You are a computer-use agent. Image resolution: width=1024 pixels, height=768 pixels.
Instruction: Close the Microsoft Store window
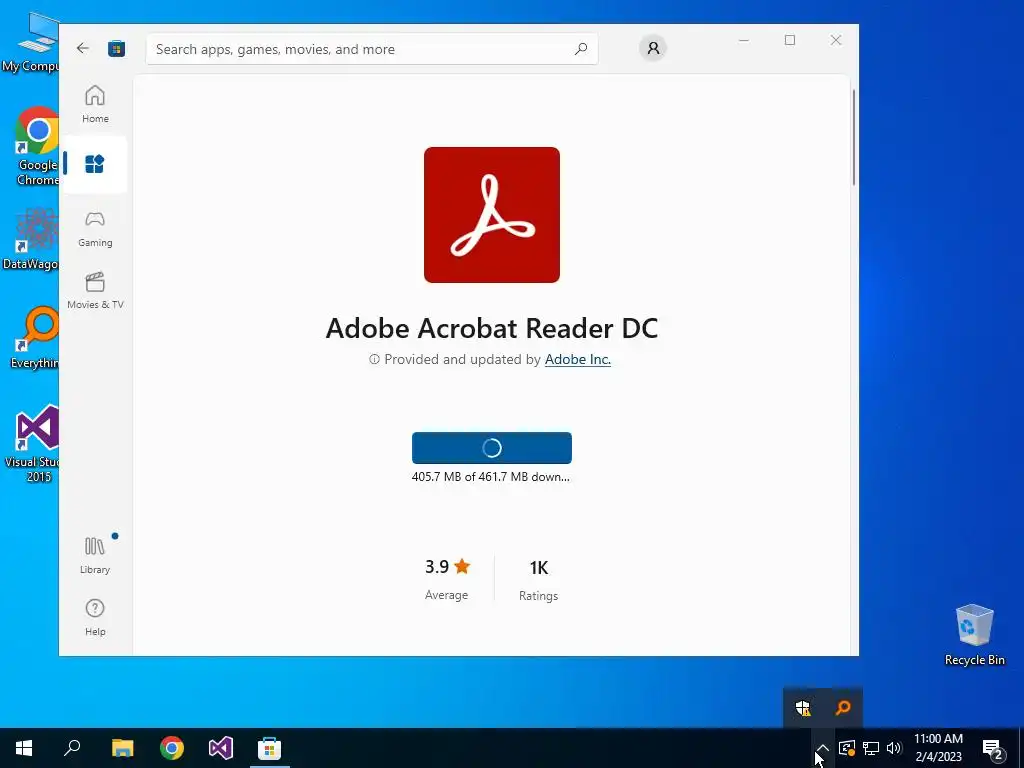click(x=836, y=40)
